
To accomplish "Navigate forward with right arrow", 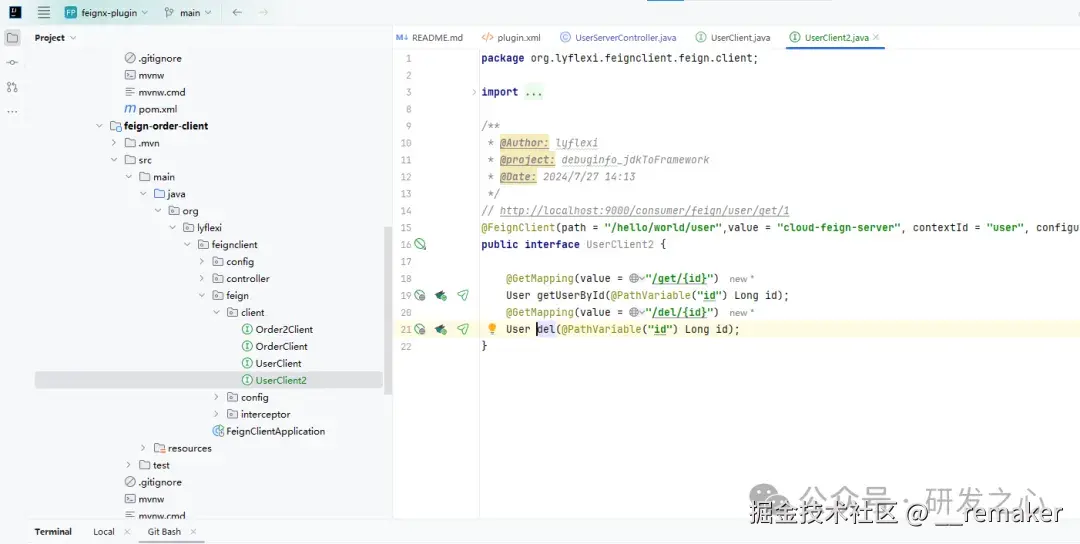I will (x=263, y=12).
